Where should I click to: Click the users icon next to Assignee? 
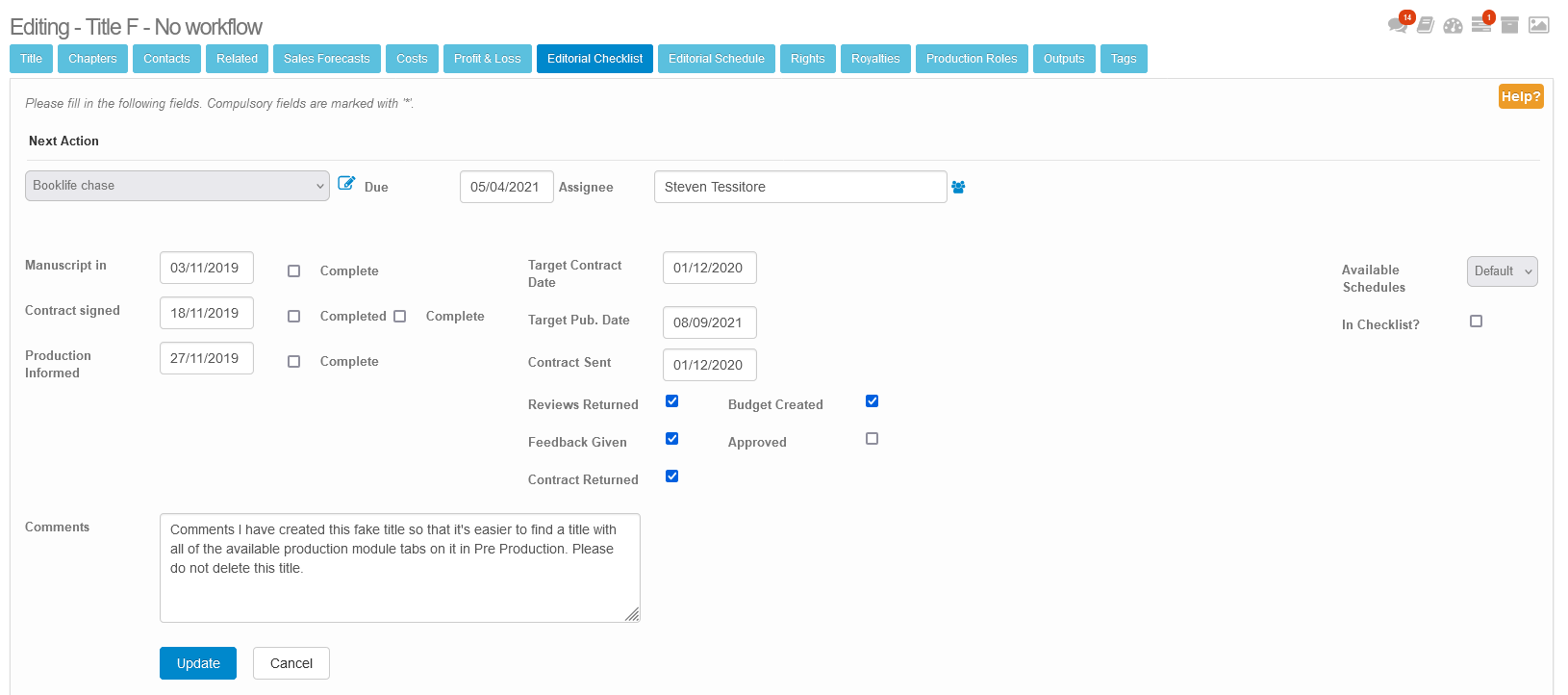[958, 187]
